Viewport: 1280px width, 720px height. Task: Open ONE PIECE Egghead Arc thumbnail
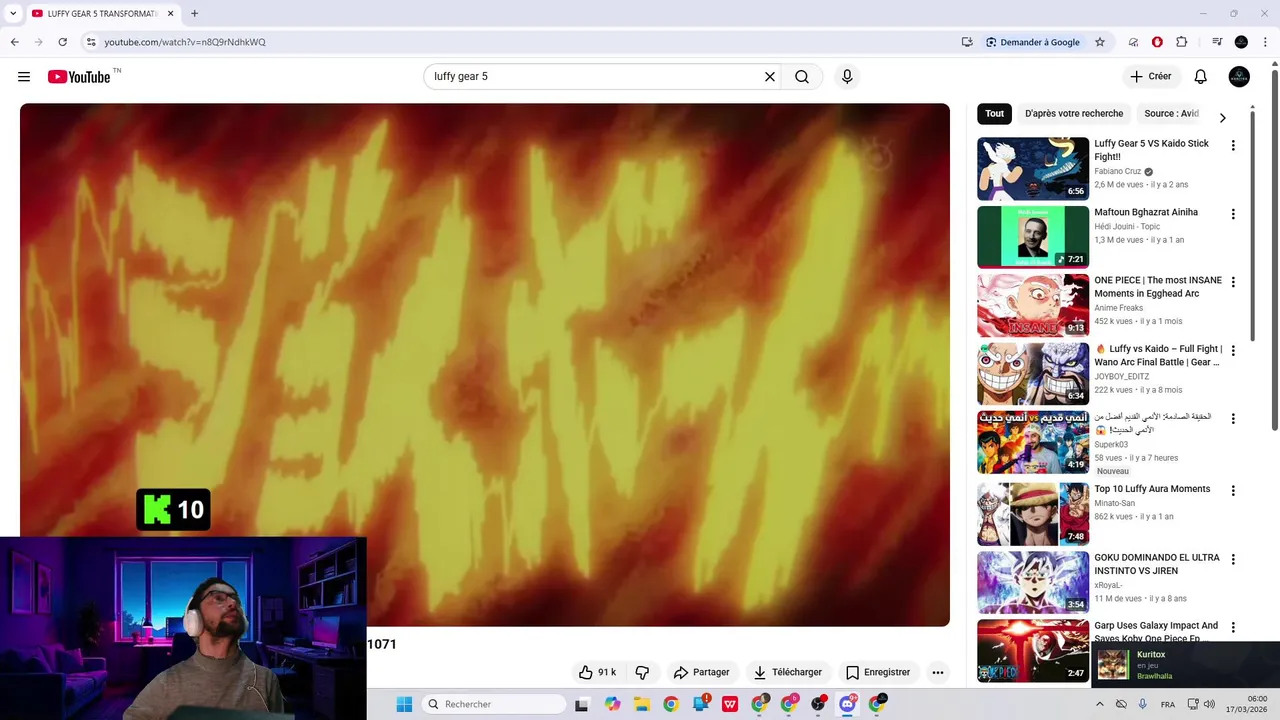1033,305
